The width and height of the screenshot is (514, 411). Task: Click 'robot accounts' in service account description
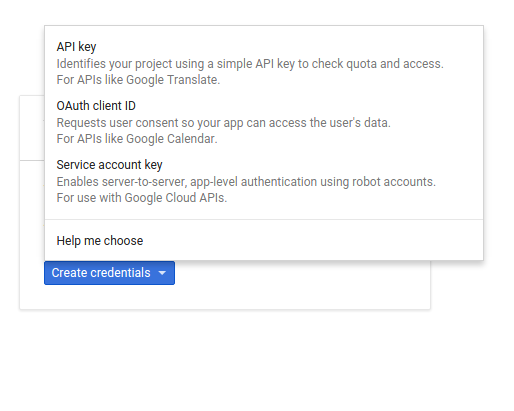tap(394, 182)
